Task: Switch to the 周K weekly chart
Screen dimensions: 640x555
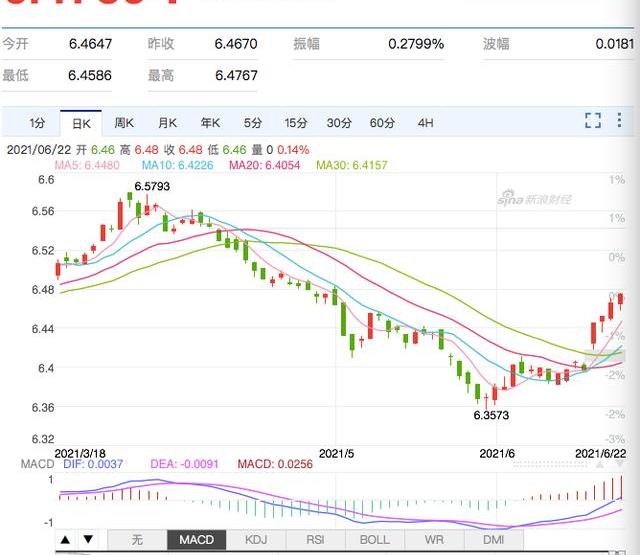Action: pos(124,123)
